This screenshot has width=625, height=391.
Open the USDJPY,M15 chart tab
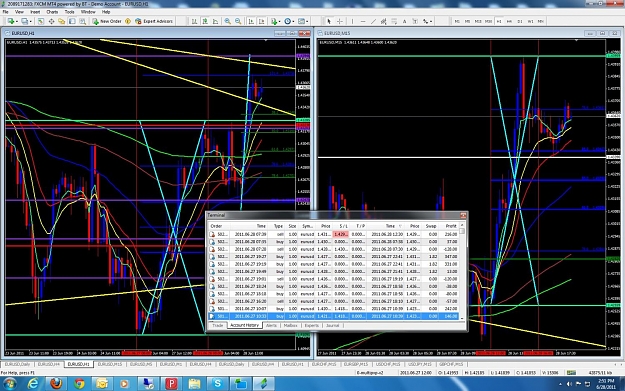click(x=420, y=364)
